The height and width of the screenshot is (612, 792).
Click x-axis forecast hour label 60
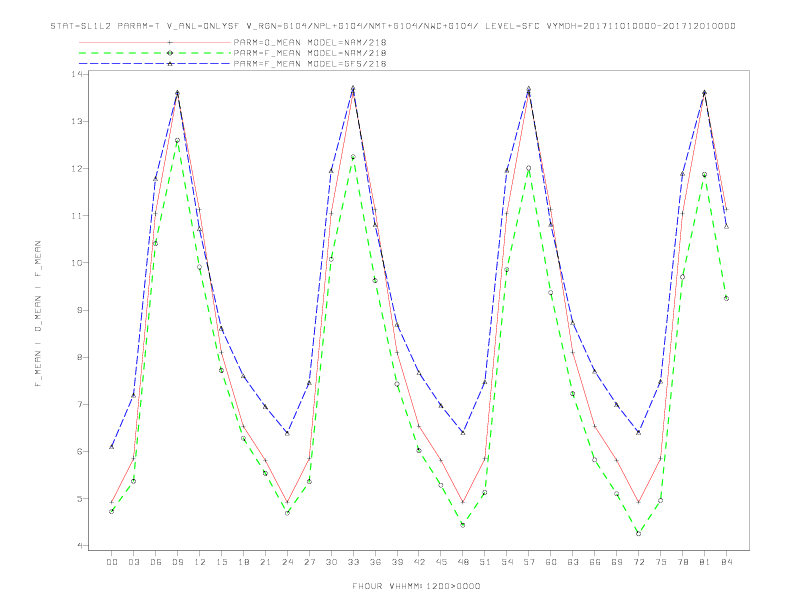click(x=551, y=562)
